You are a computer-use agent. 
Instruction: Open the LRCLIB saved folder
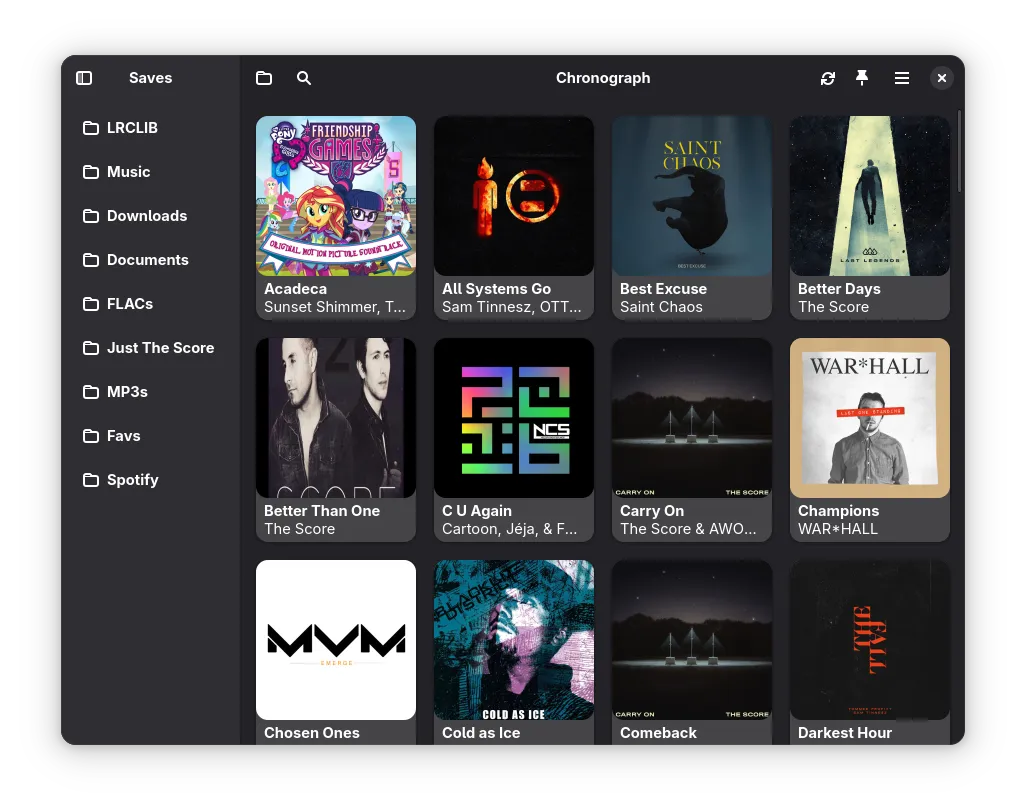point(132,128)
